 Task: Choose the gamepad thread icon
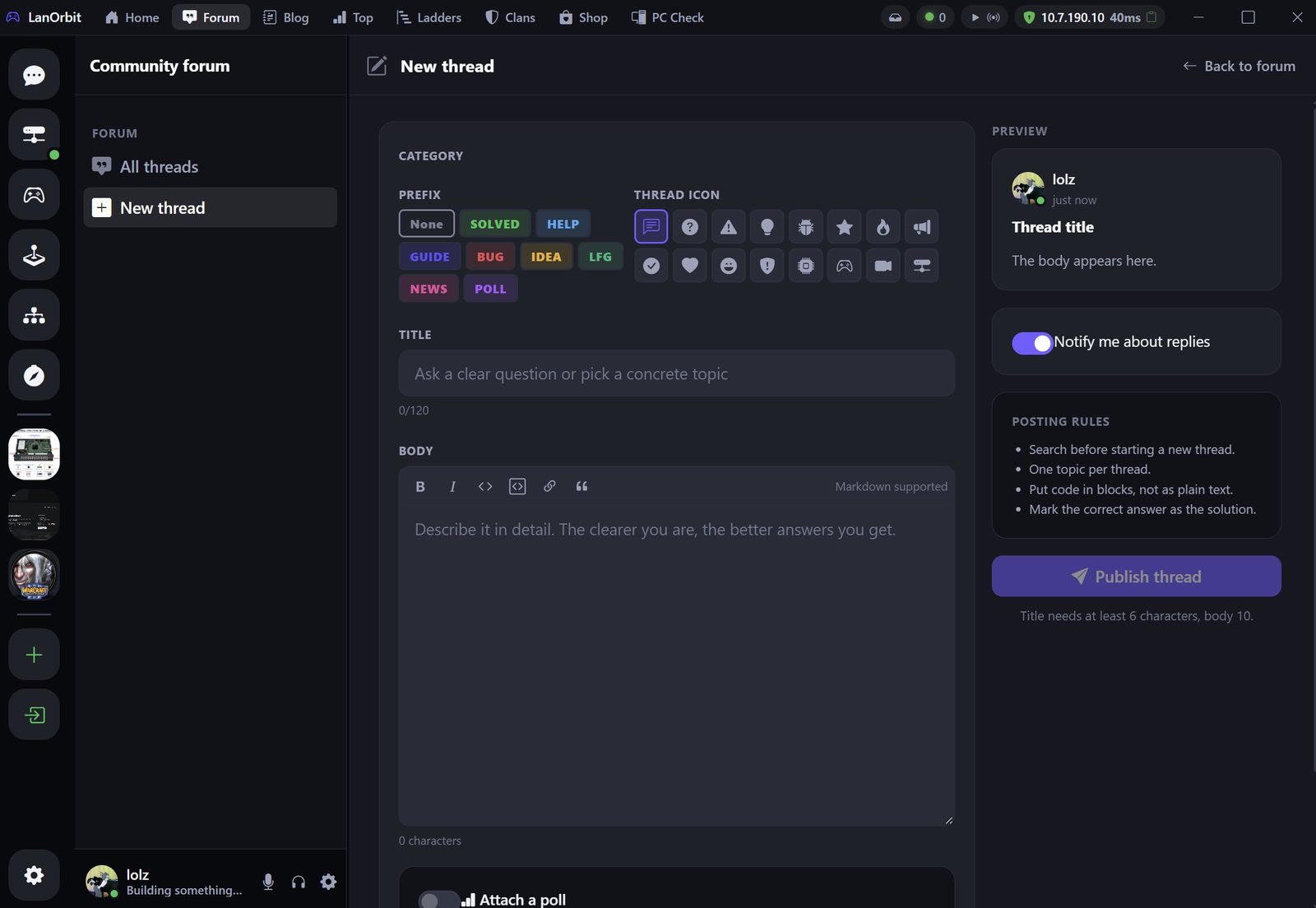845,266
